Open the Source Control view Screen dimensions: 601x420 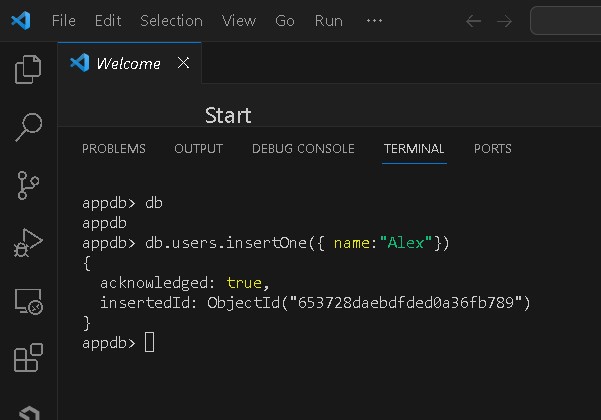coord(28,184)
